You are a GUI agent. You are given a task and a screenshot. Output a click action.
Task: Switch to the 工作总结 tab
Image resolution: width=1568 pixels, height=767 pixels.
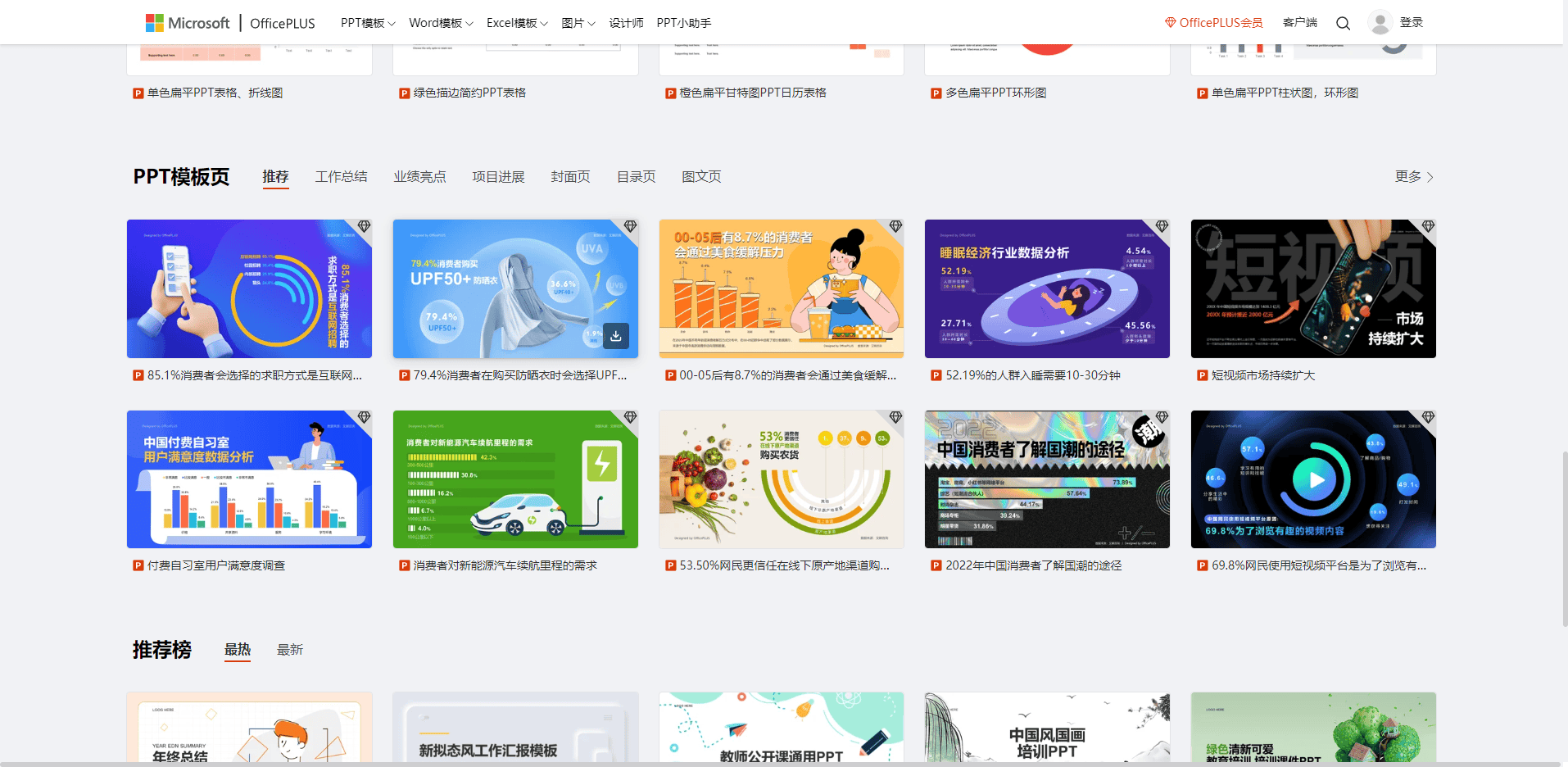(x=341, y=175)
